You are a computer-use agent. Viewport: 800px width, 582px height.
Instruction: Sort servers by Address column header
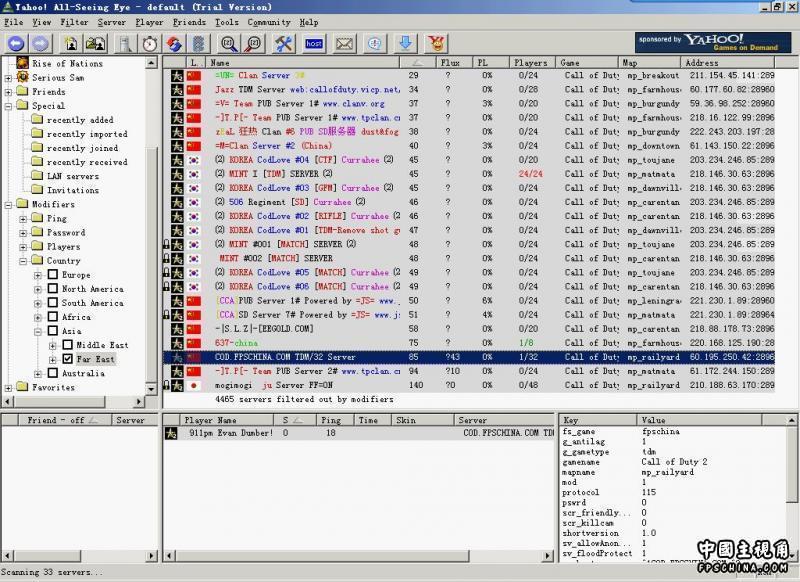tap(728, 63)
